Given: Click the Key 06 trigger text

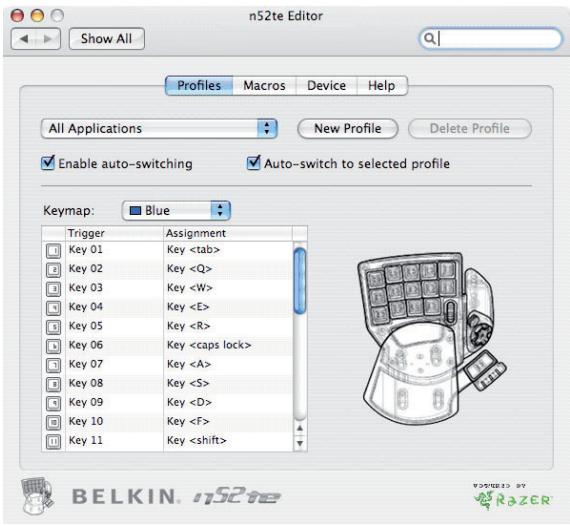Looking at the screenshot, I should point(86,345).
